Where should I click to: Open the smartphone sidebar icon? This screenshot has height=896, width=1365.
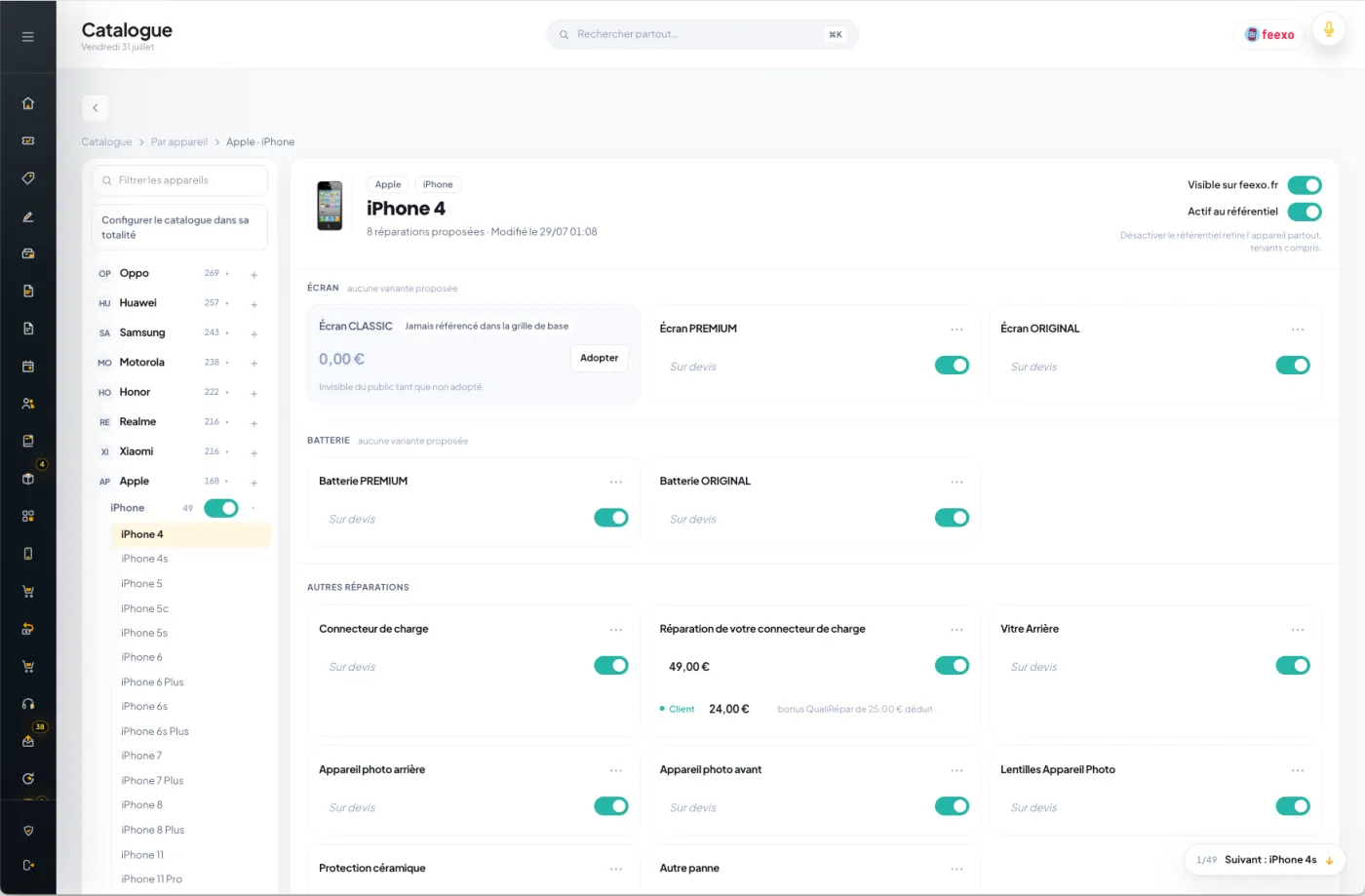(28, 554)
